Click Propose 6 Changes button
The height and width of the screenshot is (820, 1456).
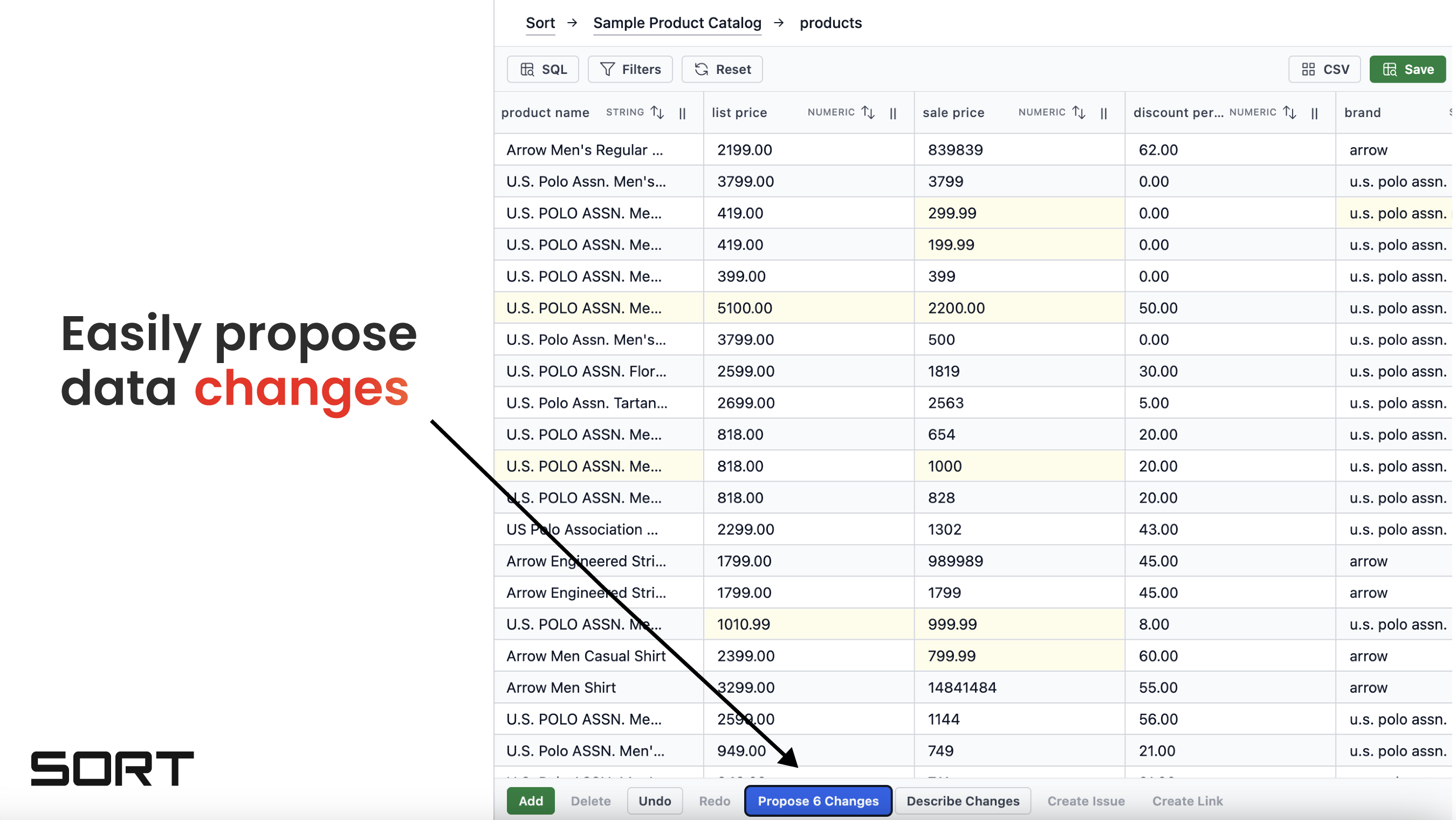coord(818,800)
